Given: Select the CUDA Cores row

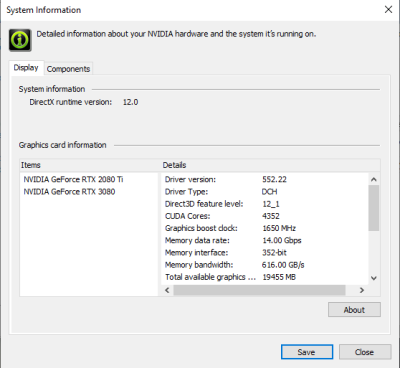Looking at the screenshot, I should (x=265, y=216).
